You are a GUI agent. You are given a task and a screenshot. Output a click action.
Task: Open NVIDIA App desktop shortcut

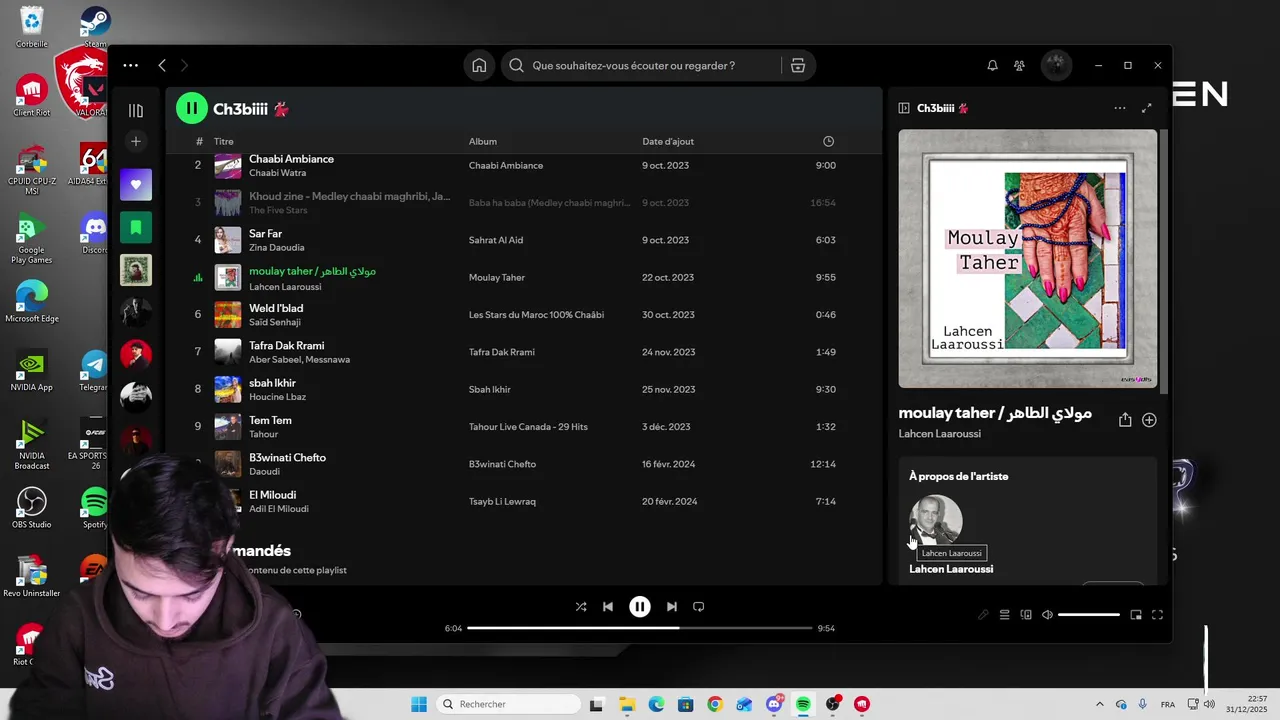31,371
